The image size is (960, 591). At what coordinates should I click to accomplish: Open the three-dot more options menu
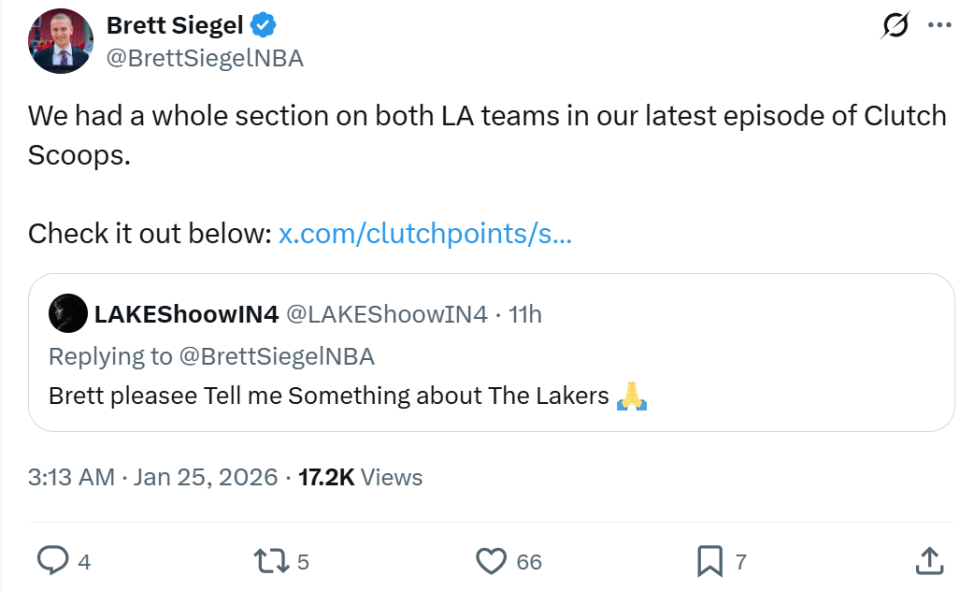tap(939, 26)
